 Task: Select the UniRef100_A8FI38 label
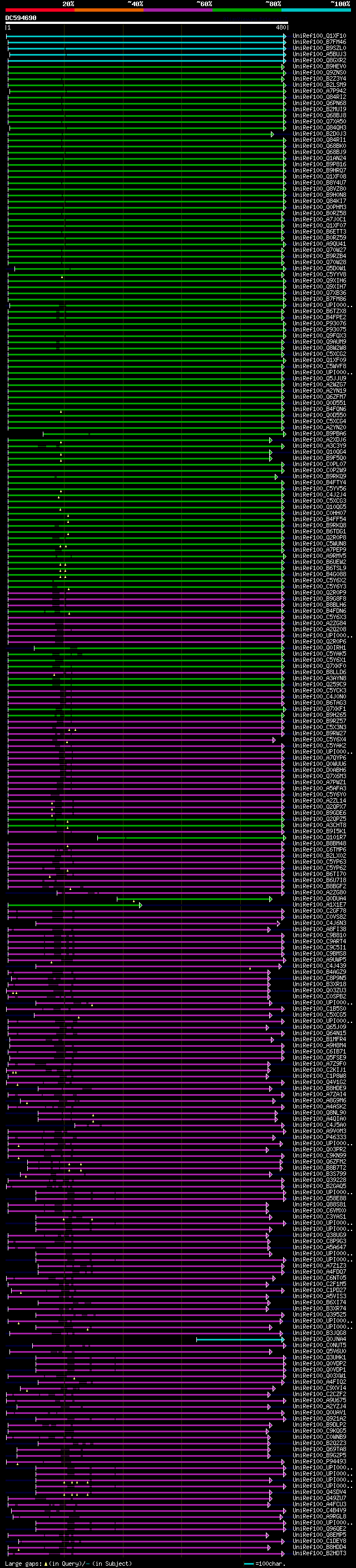319,929
